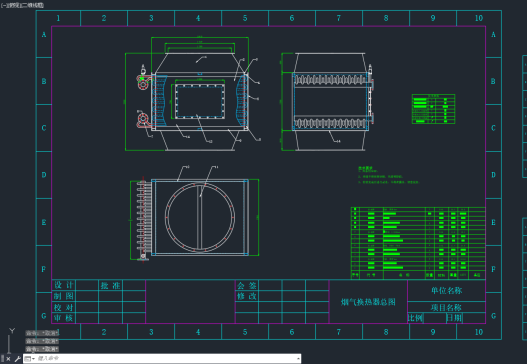Open recent commands dropdown in command line
Screen dimensions: 527x364
click(30, 359)
